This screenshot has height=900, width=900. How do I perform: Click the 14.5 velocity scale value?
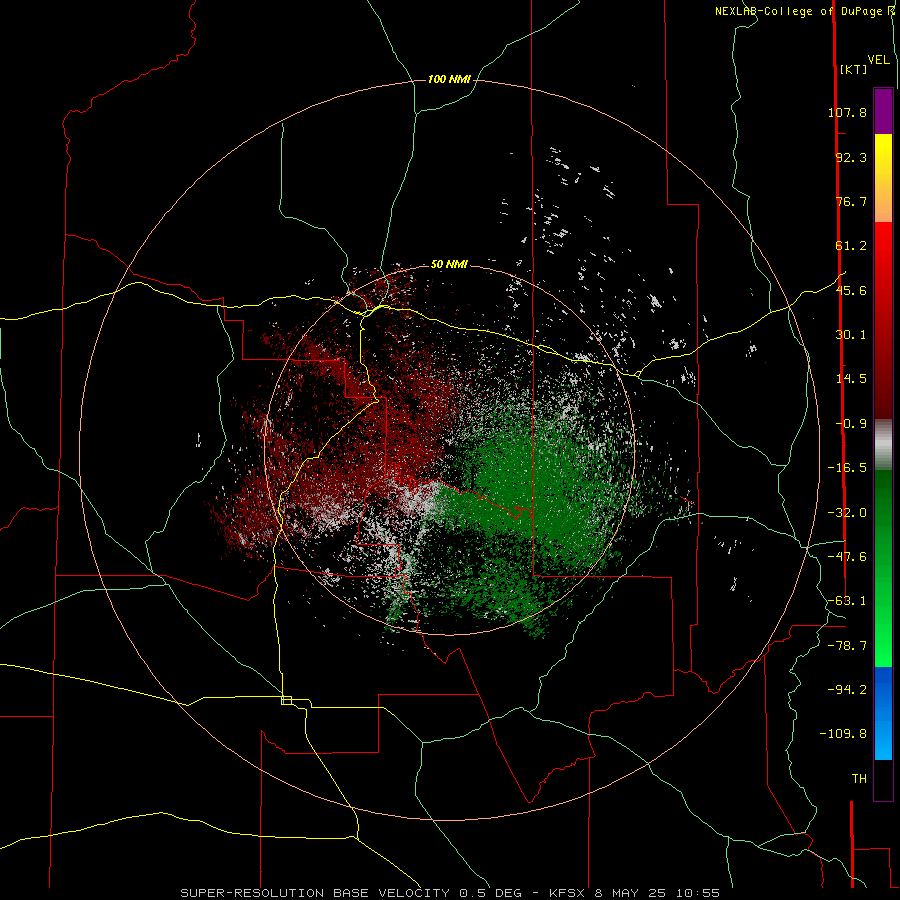coord(851,379)
